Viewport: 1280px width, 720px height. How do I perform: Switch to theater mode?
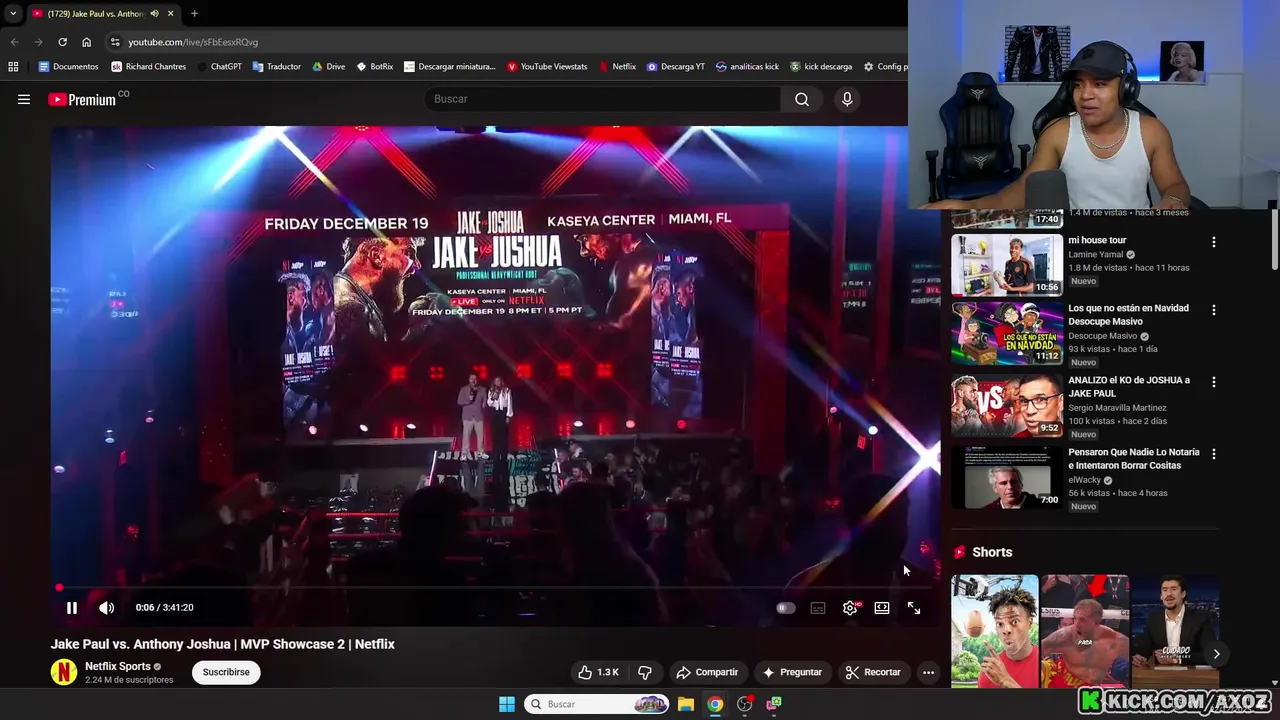click(x=882, y=607)
